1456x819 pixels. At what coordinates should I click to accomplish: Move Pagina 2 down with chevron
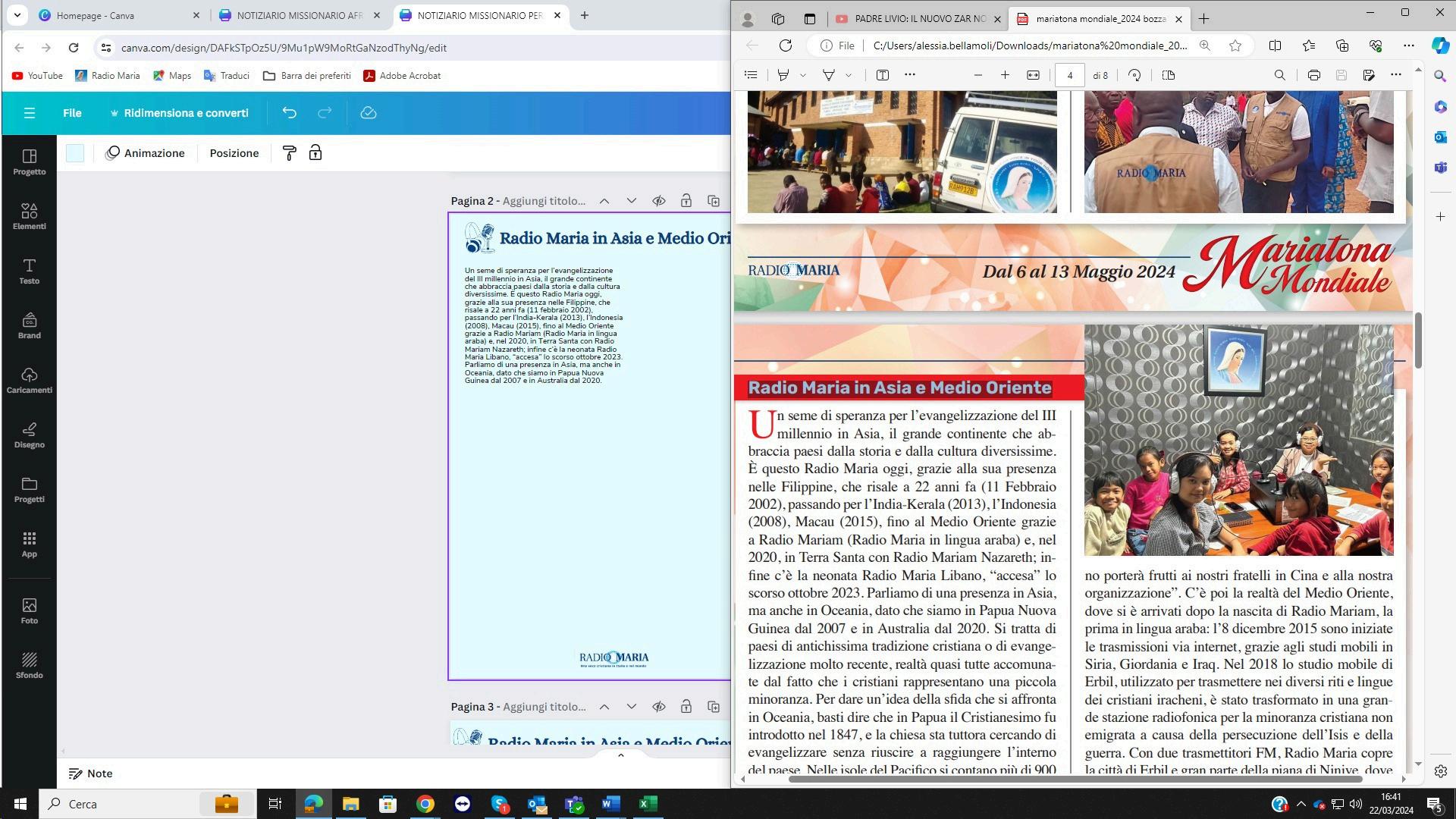coord(631,201)
